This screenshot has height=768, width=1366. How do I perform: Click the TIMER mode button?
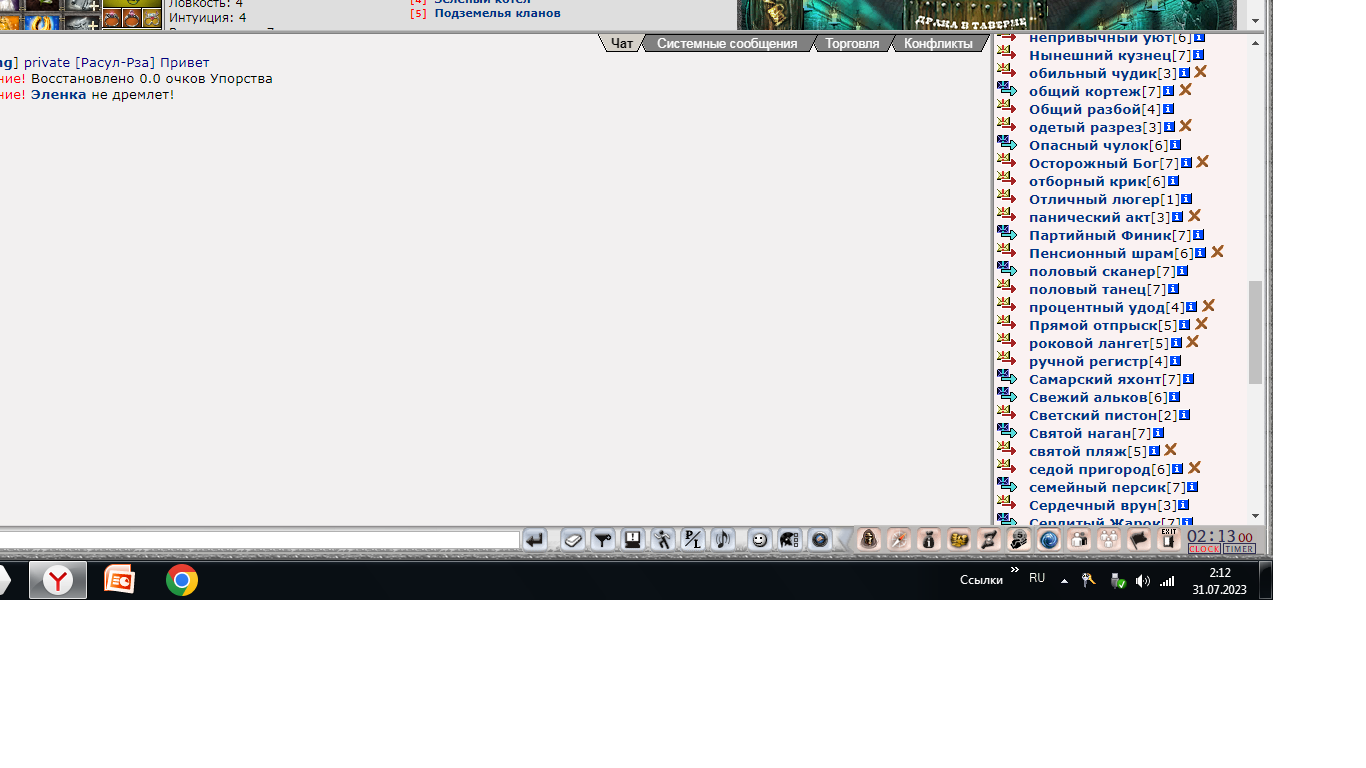(x=1239, y=549)
